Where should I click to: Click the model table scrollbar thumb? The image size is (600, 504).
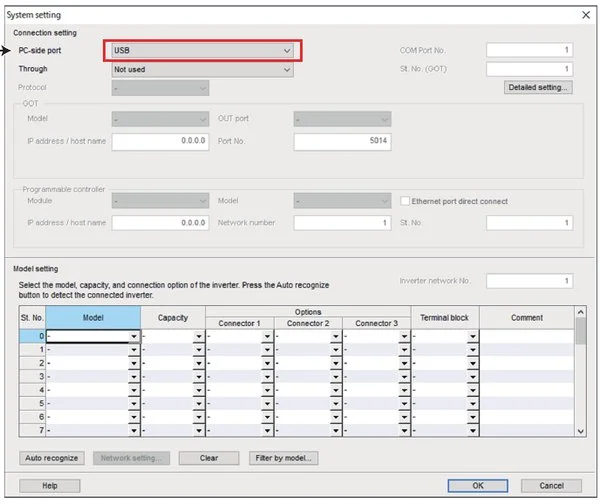[580, 331]
